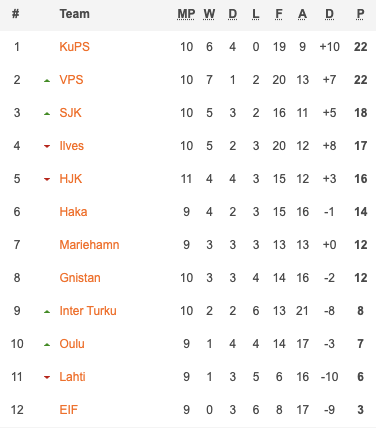Screen dimensions: 376x428
Task: Click the green up arrow beside Oulu
Action: [47, 344]
